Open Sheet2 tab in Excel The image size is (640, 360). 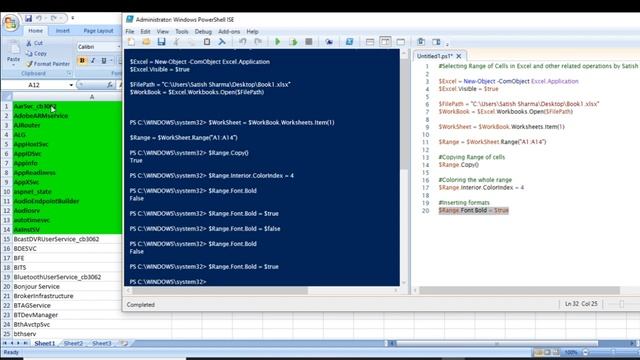click(73, 343)
